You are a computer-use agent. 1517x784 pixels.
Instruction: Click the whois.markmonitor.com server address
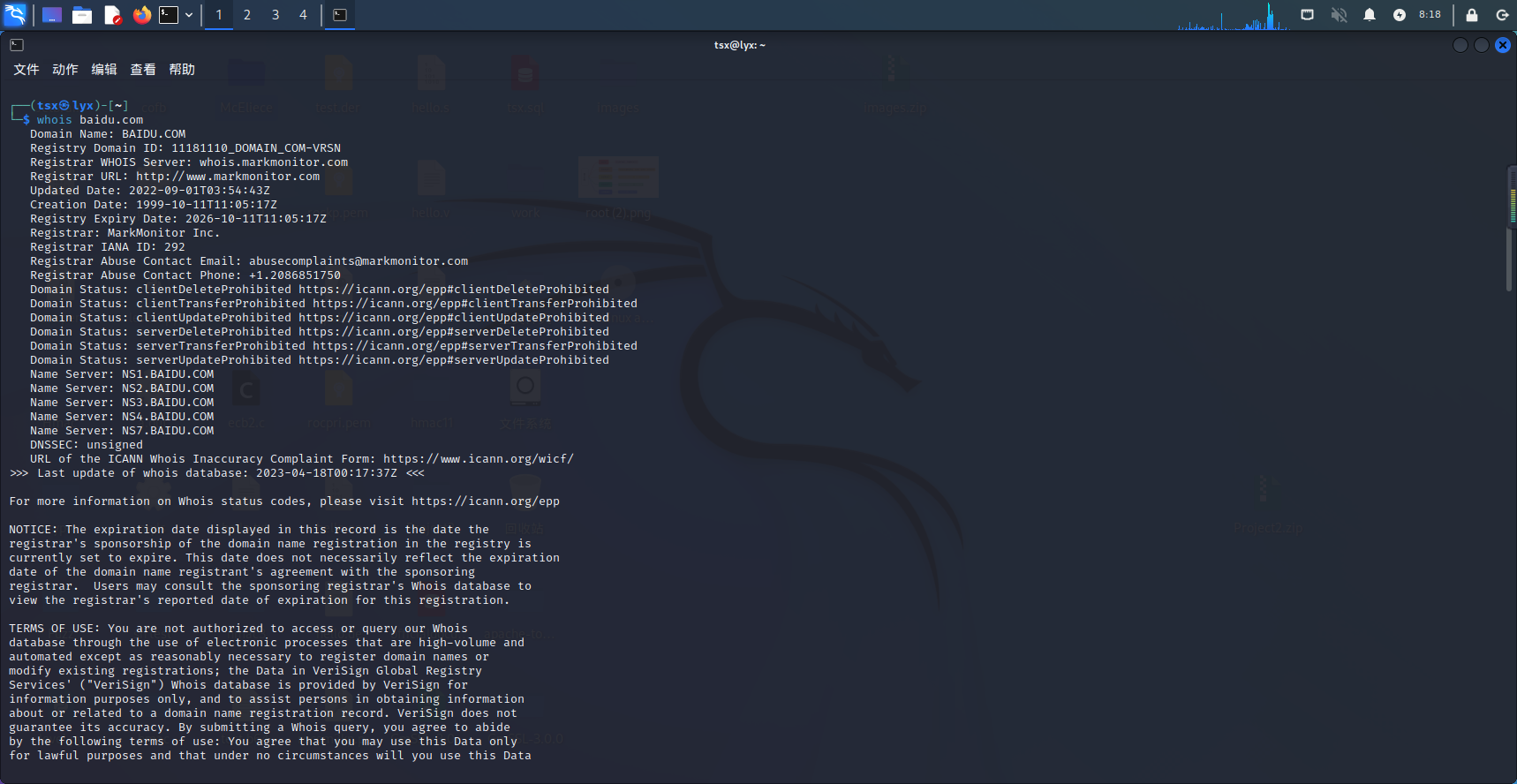[274, 162]
